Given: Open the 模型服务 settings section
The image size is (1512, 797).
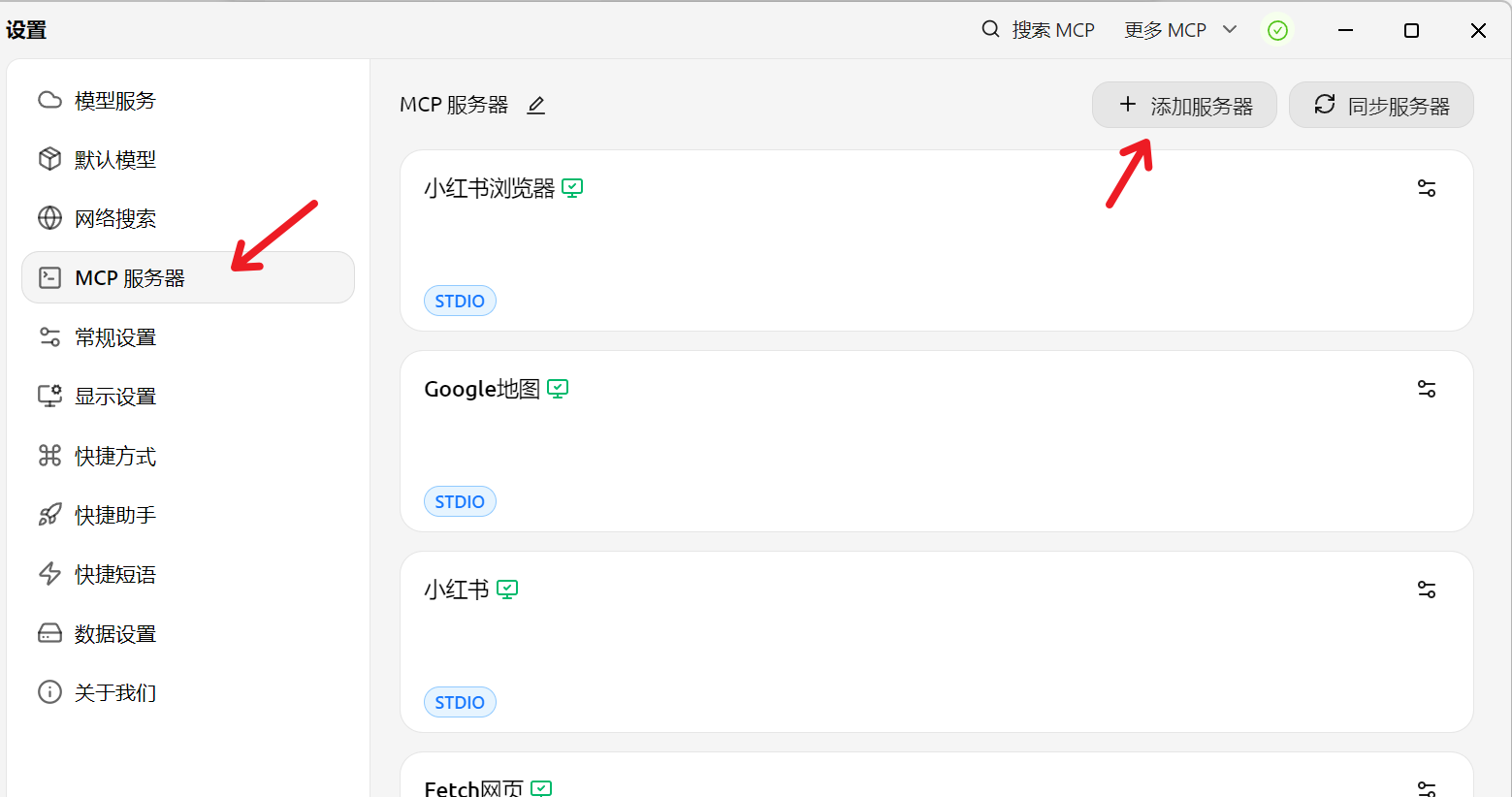Looking at the screenshot, I should 187,101.
